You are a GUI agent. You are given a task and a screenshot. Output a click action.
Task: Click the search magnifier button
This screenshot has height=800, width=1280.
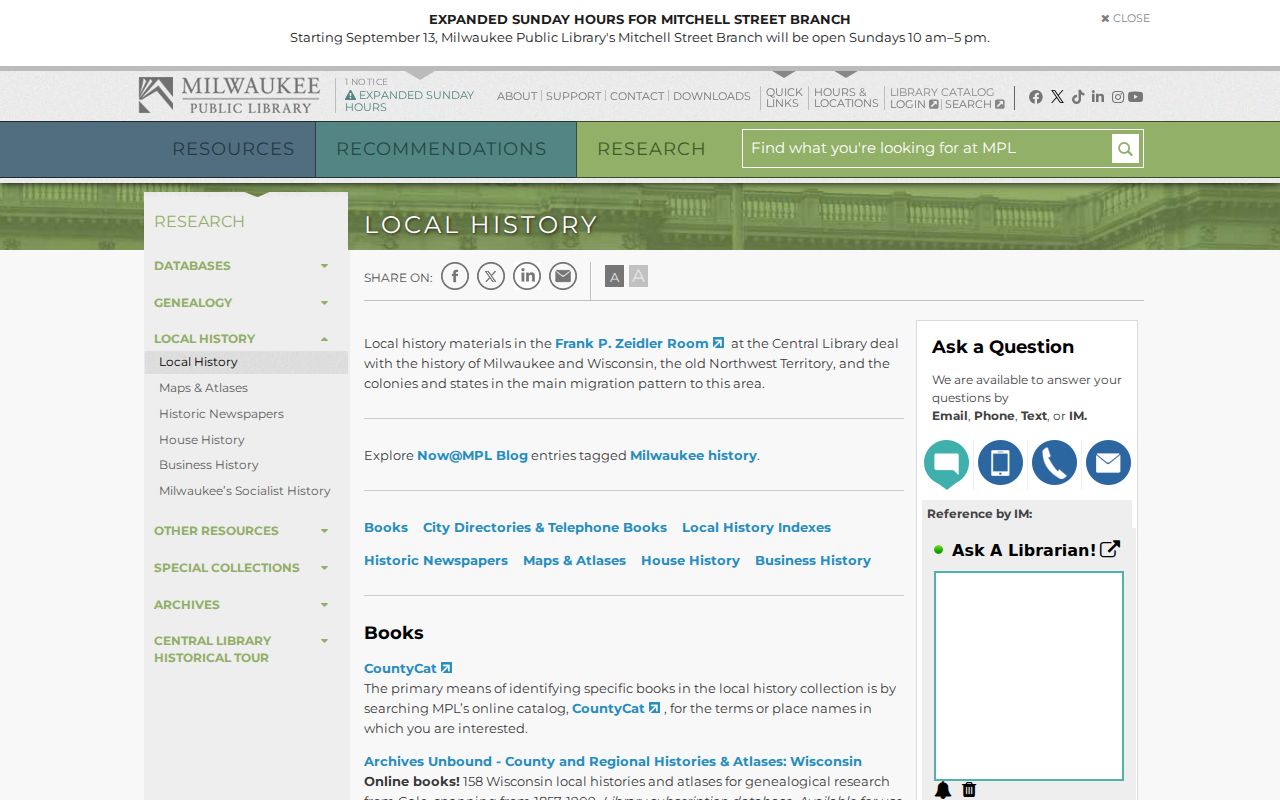coord(1125,149)
